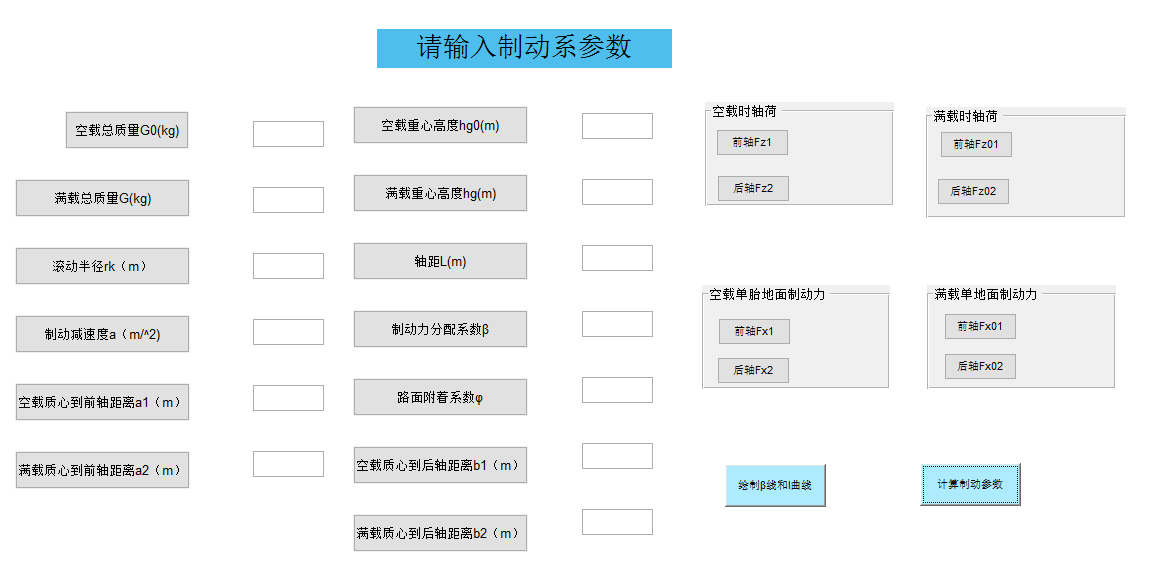Select the input box for 滚动半径rk

tap(288, 266)
